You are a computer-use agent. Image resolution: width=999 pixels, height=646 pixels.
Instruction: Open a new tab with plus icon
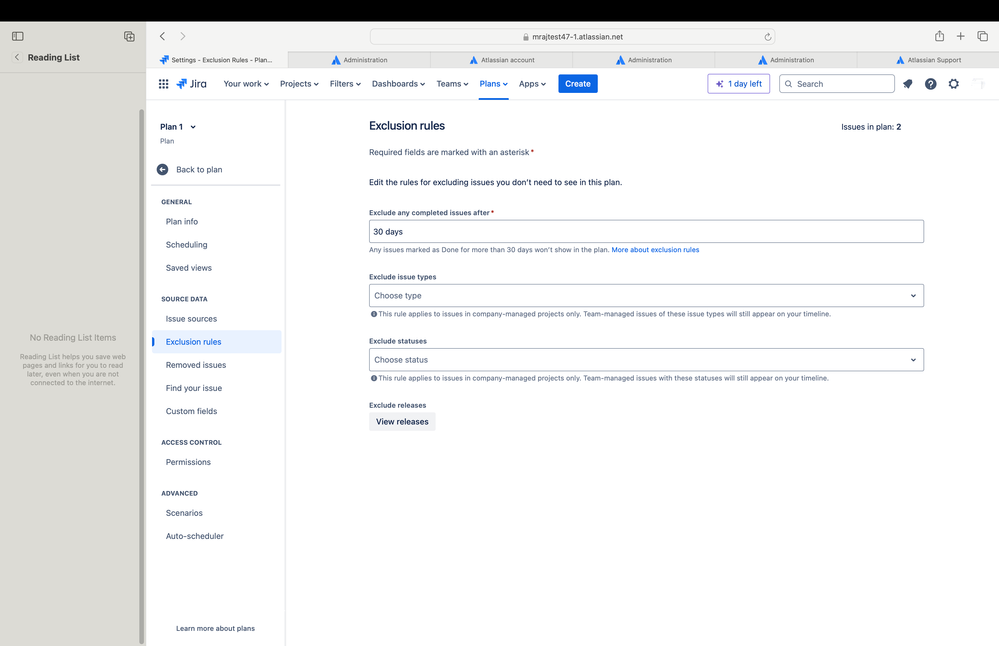[x=961, y=36]
